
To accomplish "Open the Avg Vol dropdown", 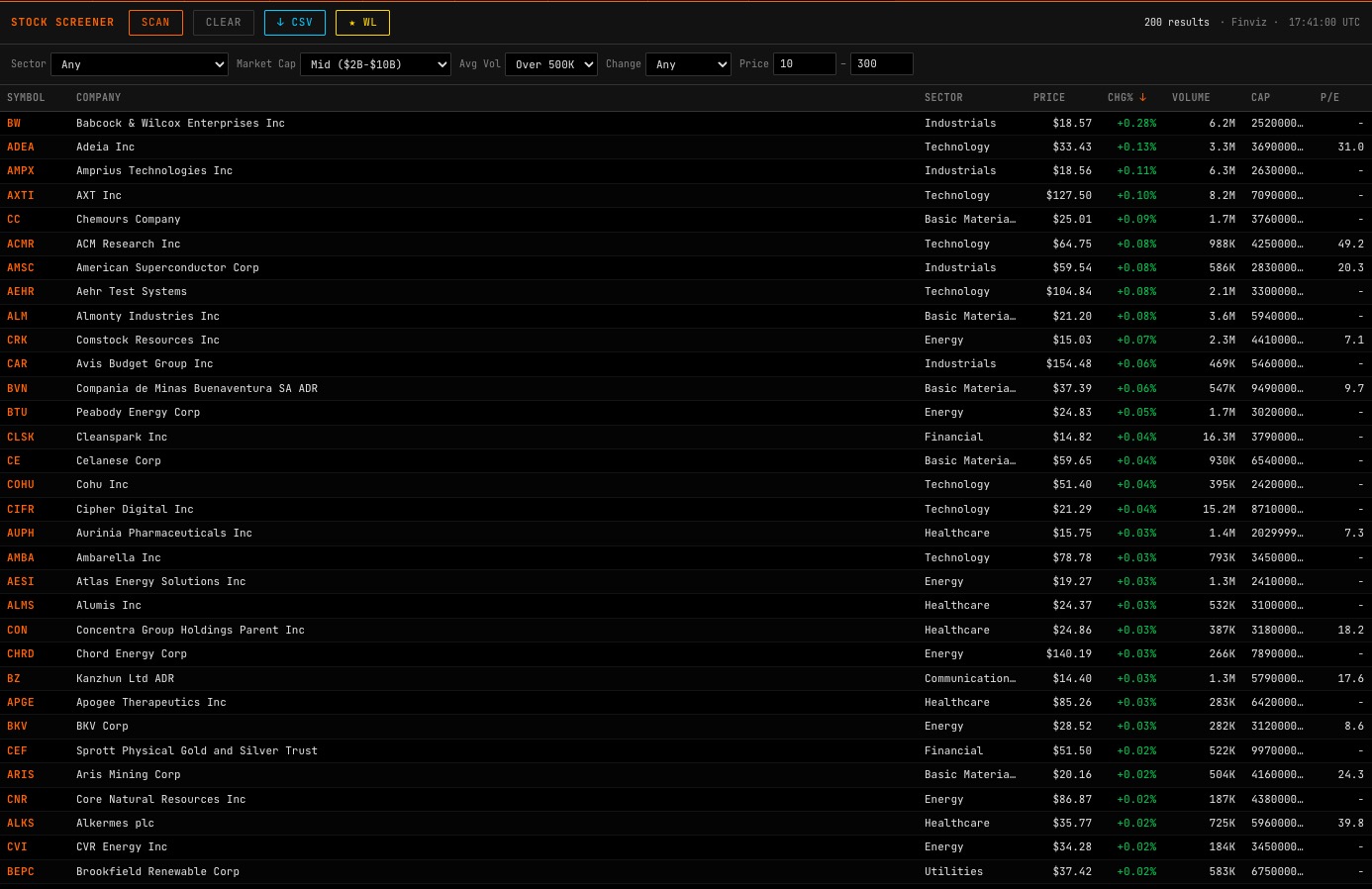I will 551,64.
